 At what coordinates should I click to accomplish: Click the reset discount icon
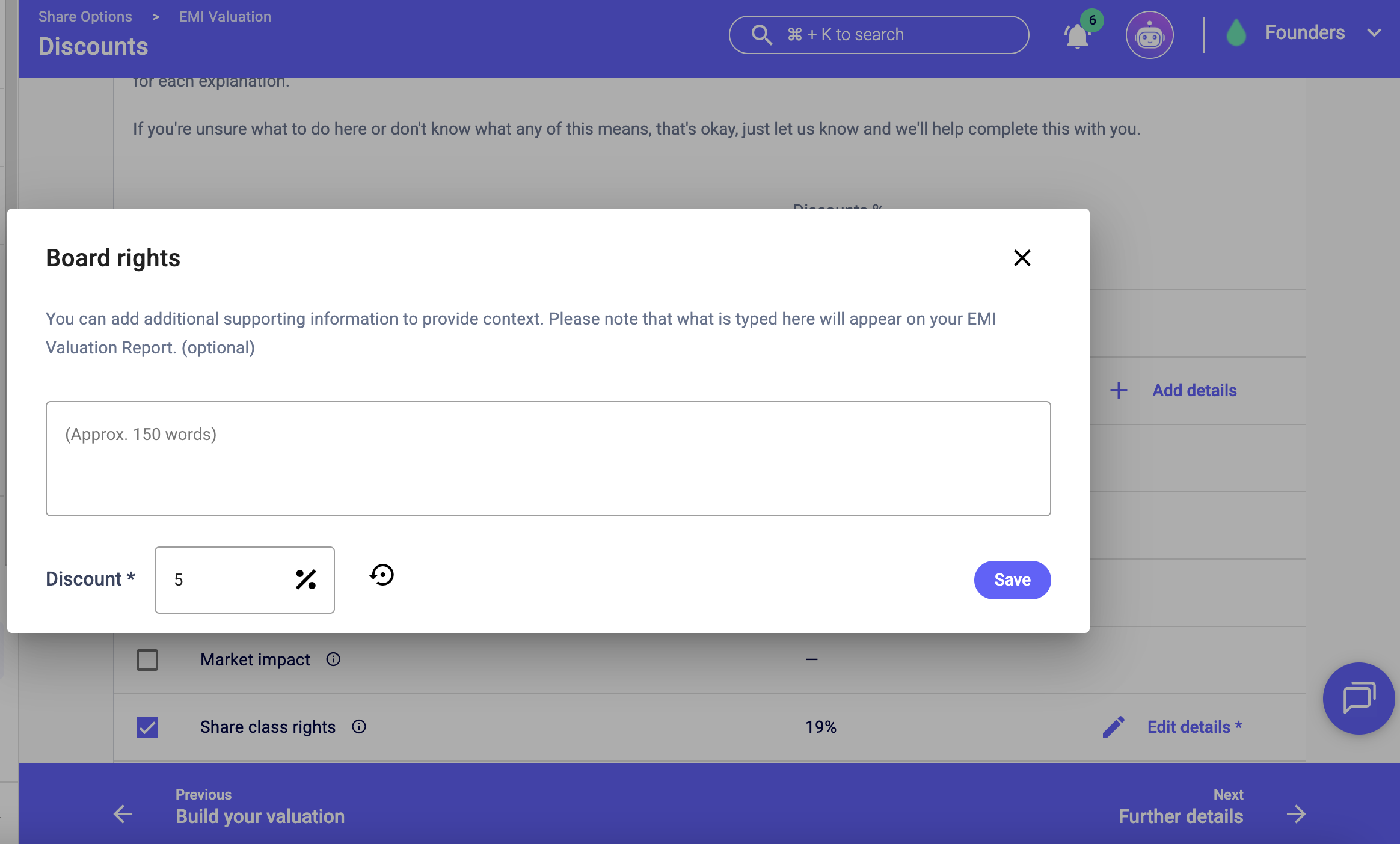(x=382, y=575)
